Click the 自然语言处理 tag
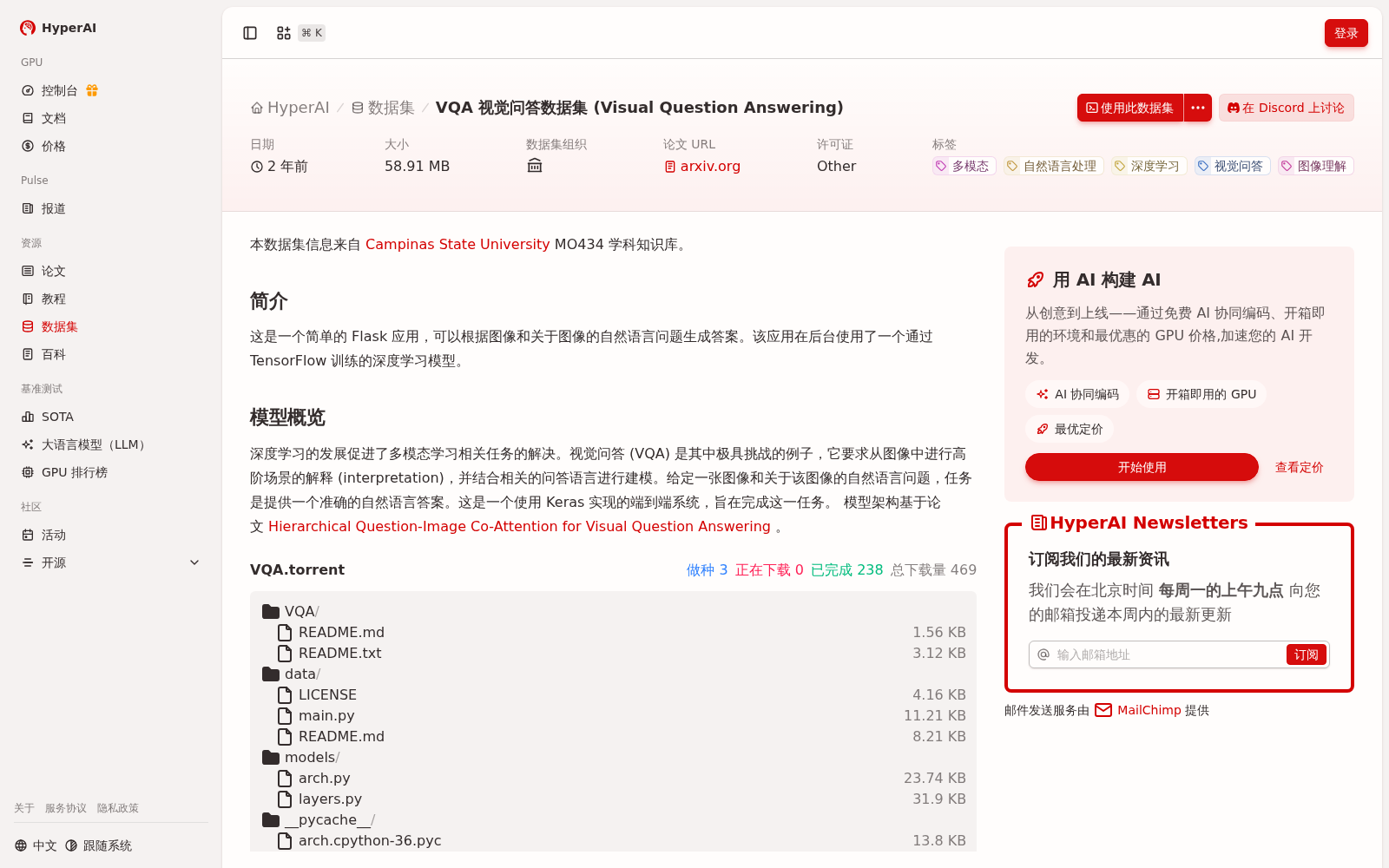Image resolution: width=1389 pixels, height=868 pixels. [x=1053, y=166]
